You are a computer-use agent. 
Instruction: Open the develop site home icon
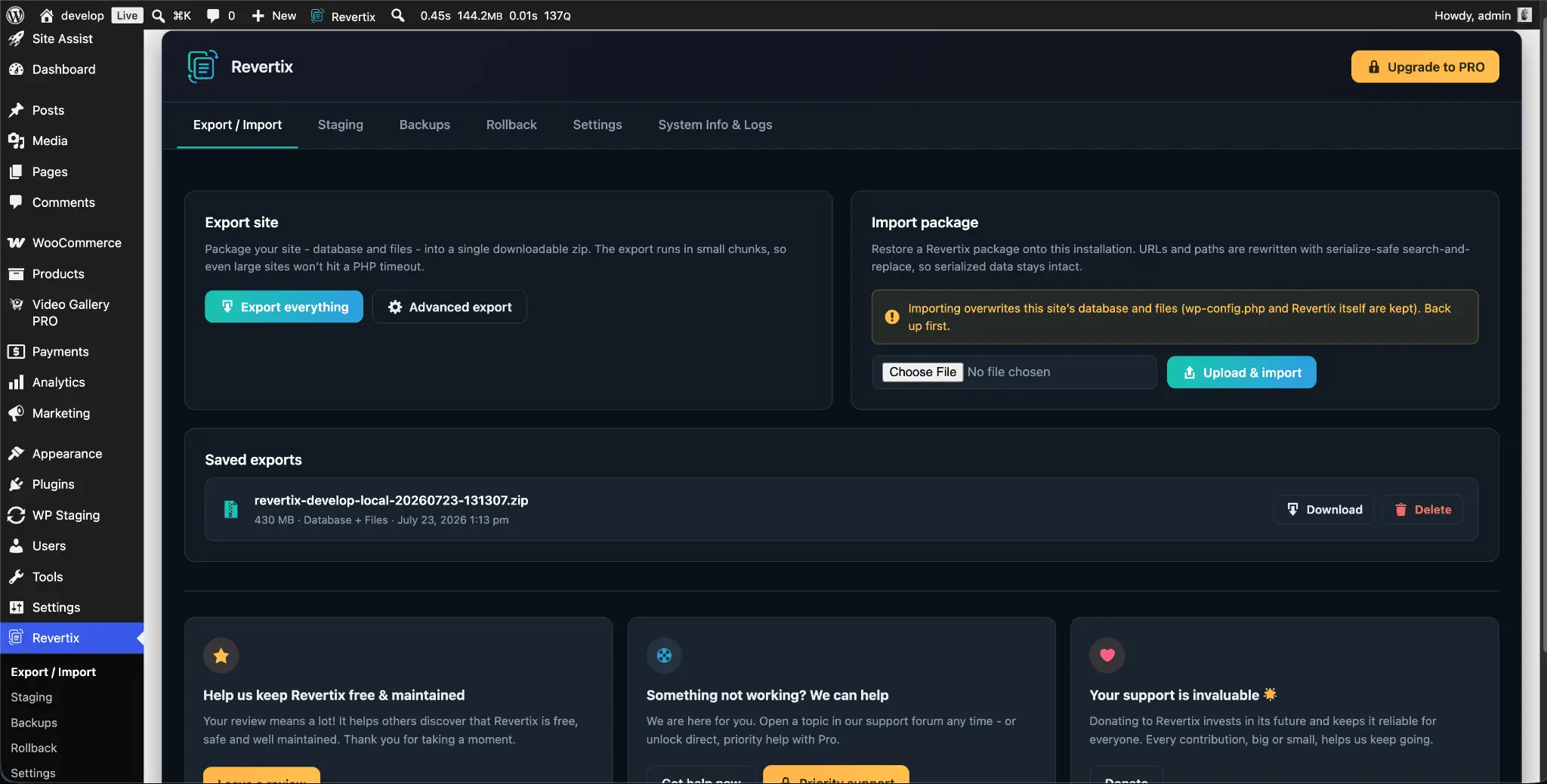coord(47,15)
